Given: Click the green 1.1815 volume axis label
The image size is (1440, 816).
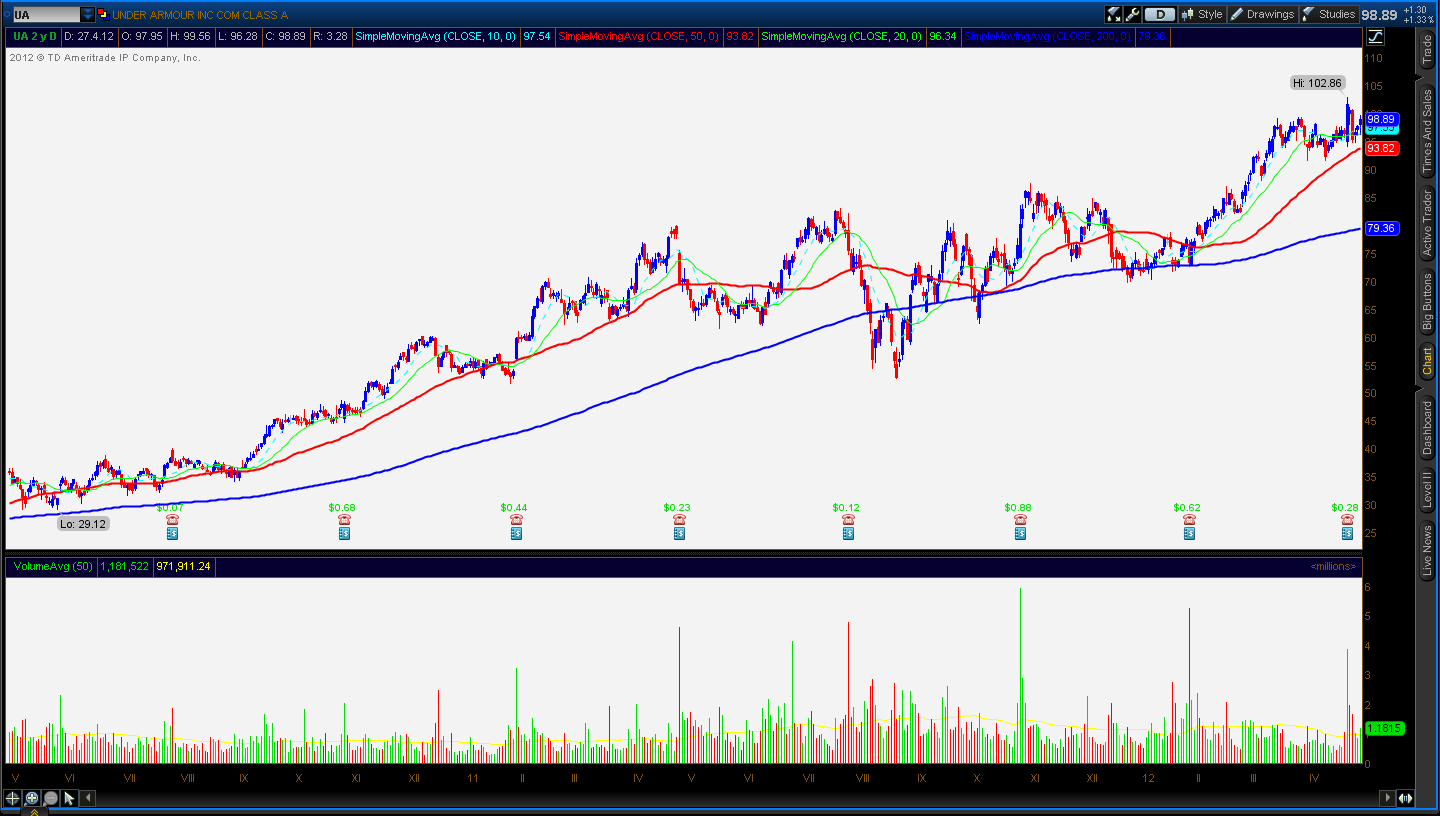Looking at the screenshot, I should [x=1384, y=729].
